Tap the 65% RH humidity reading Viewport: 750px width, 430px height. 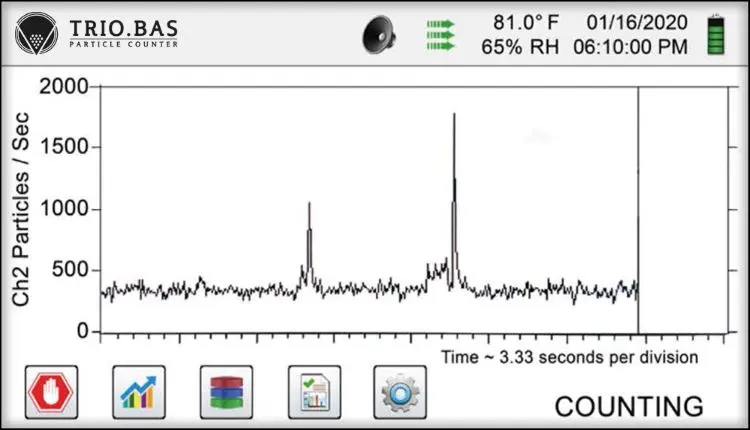(x=520, y=47)
